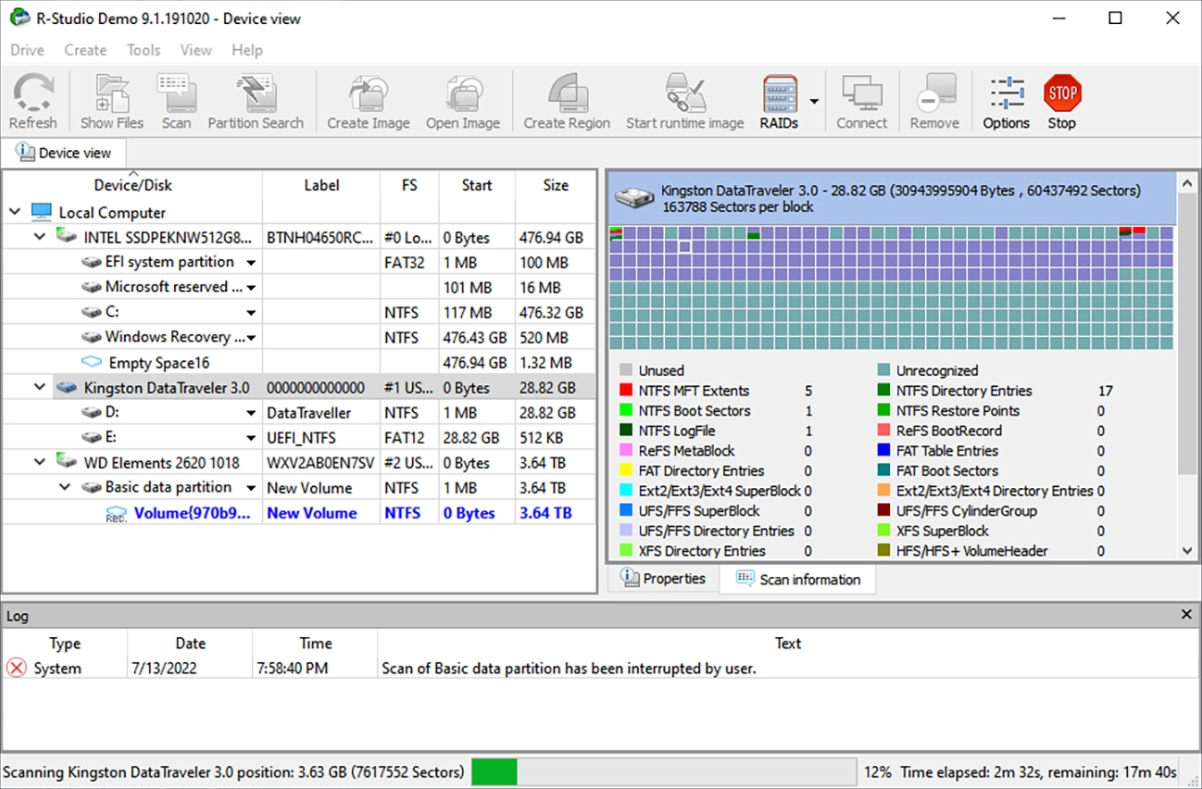Click the Start column header
The height and width of the screenshot is (789, 1202).
477,185
